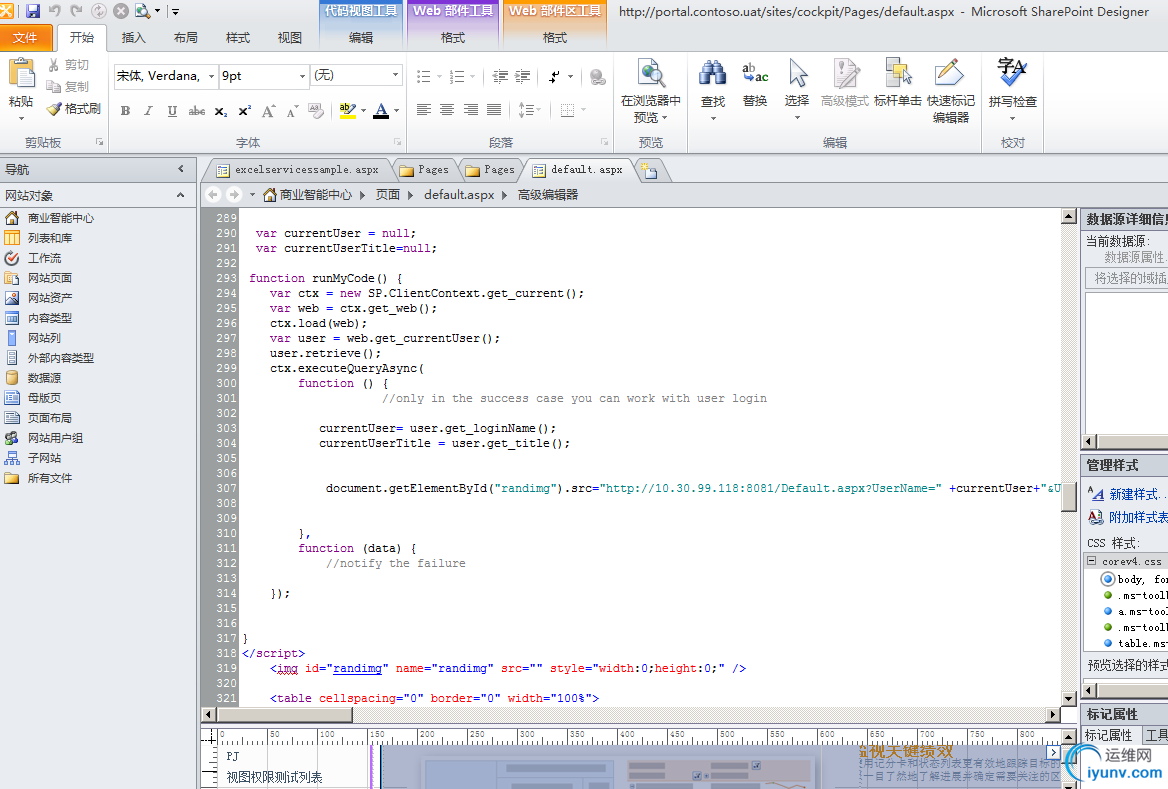Click New Style (新建样式) link
Viewport: 1168px width, 789px height.
[x=1135, y=494]
